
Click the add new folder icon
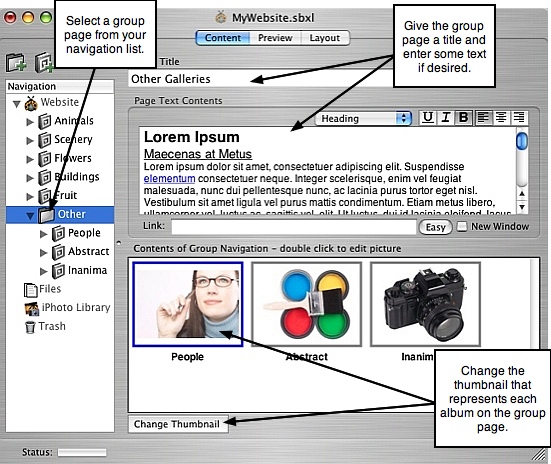(16, 62)
